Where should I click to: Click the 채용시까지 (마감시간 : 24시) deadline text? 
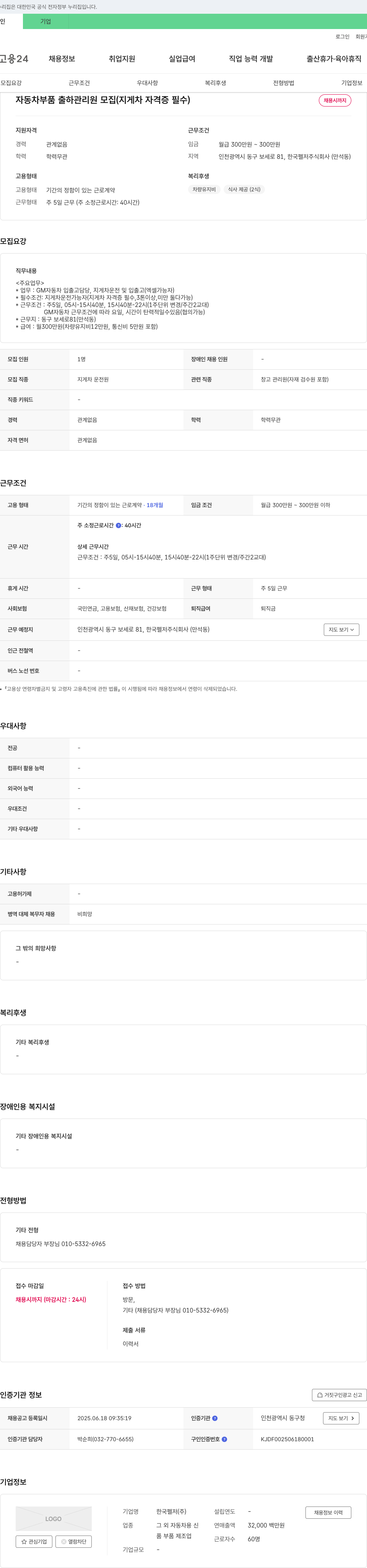coord(50,1300)
